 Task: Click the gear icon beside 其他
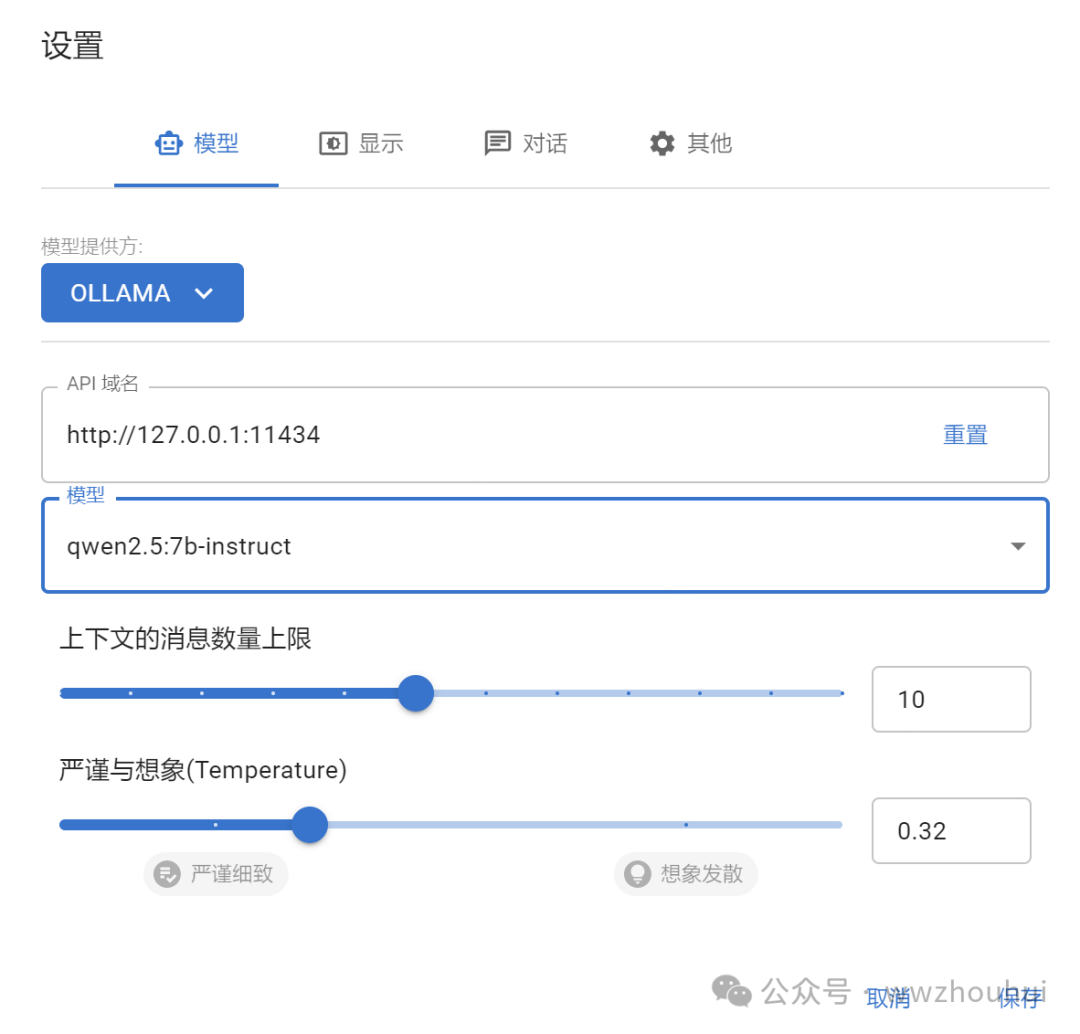[662, 144]
